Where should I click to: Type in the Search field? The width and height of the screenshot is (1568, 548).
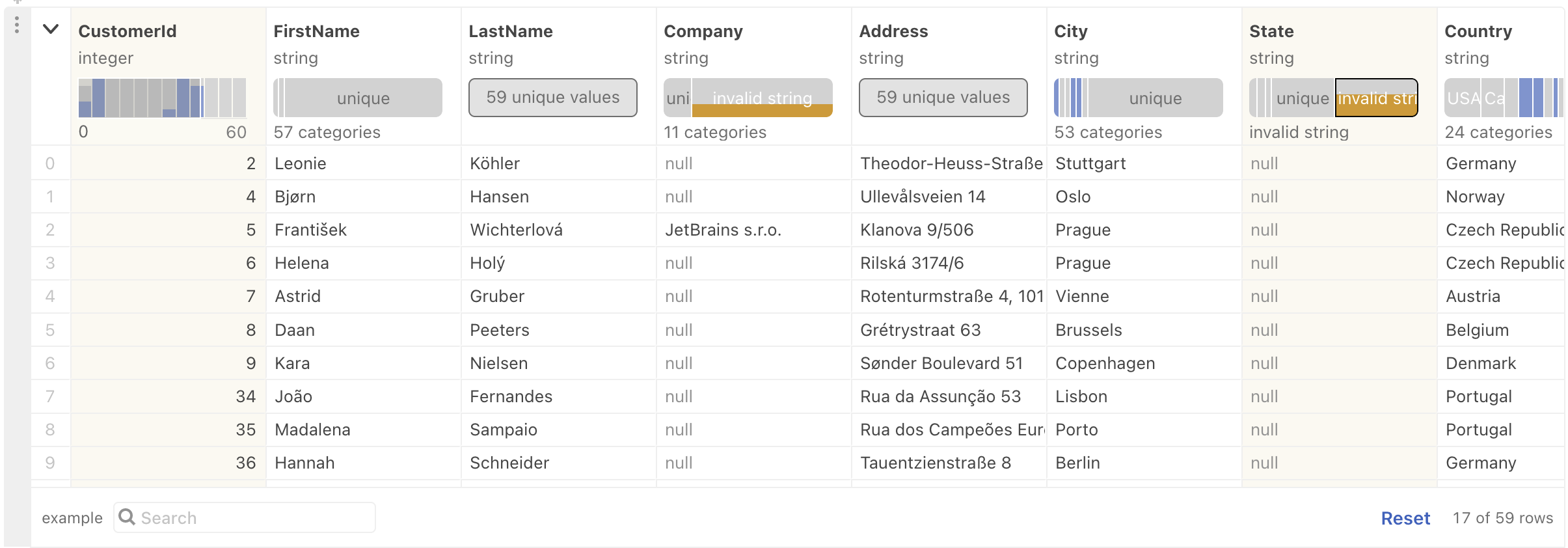coord(254,517)
